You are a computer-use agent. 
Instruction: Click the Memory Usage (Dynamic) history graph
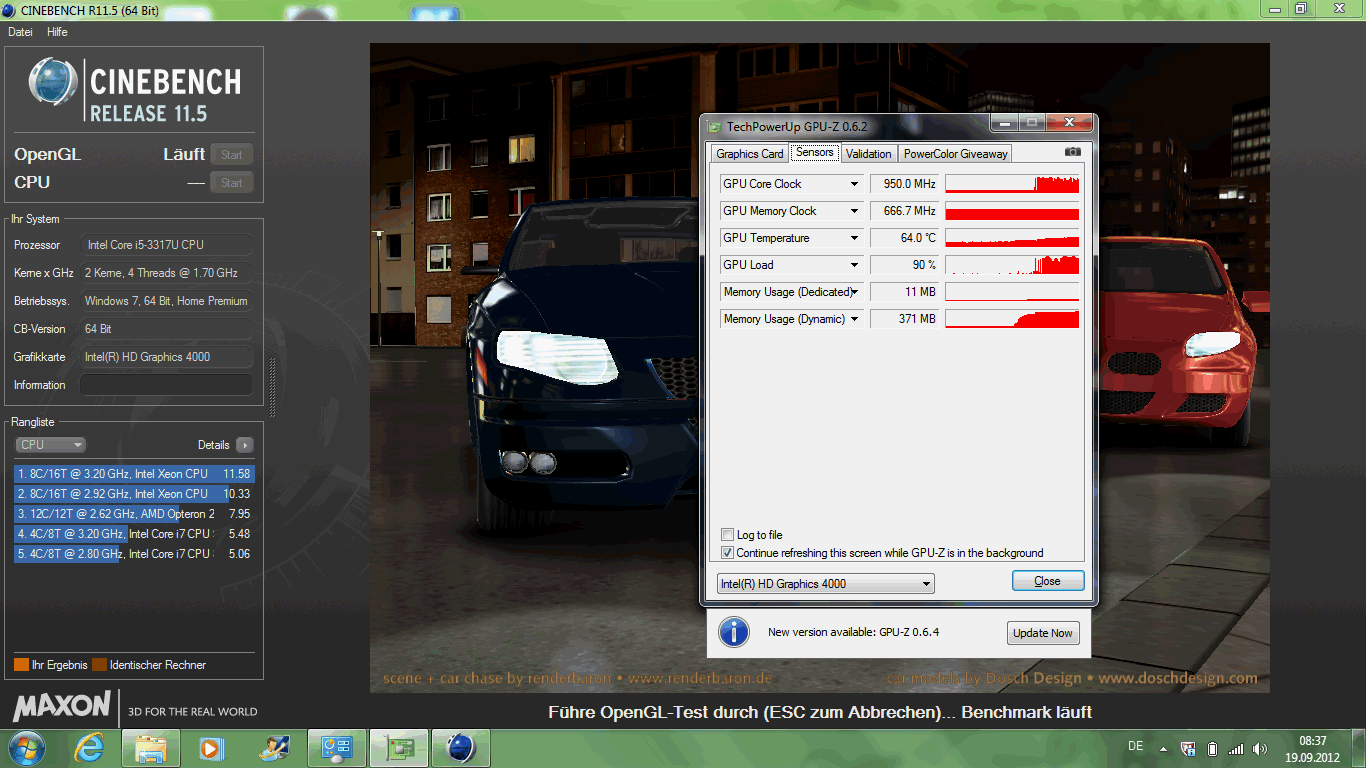[x=1012, y=319]
